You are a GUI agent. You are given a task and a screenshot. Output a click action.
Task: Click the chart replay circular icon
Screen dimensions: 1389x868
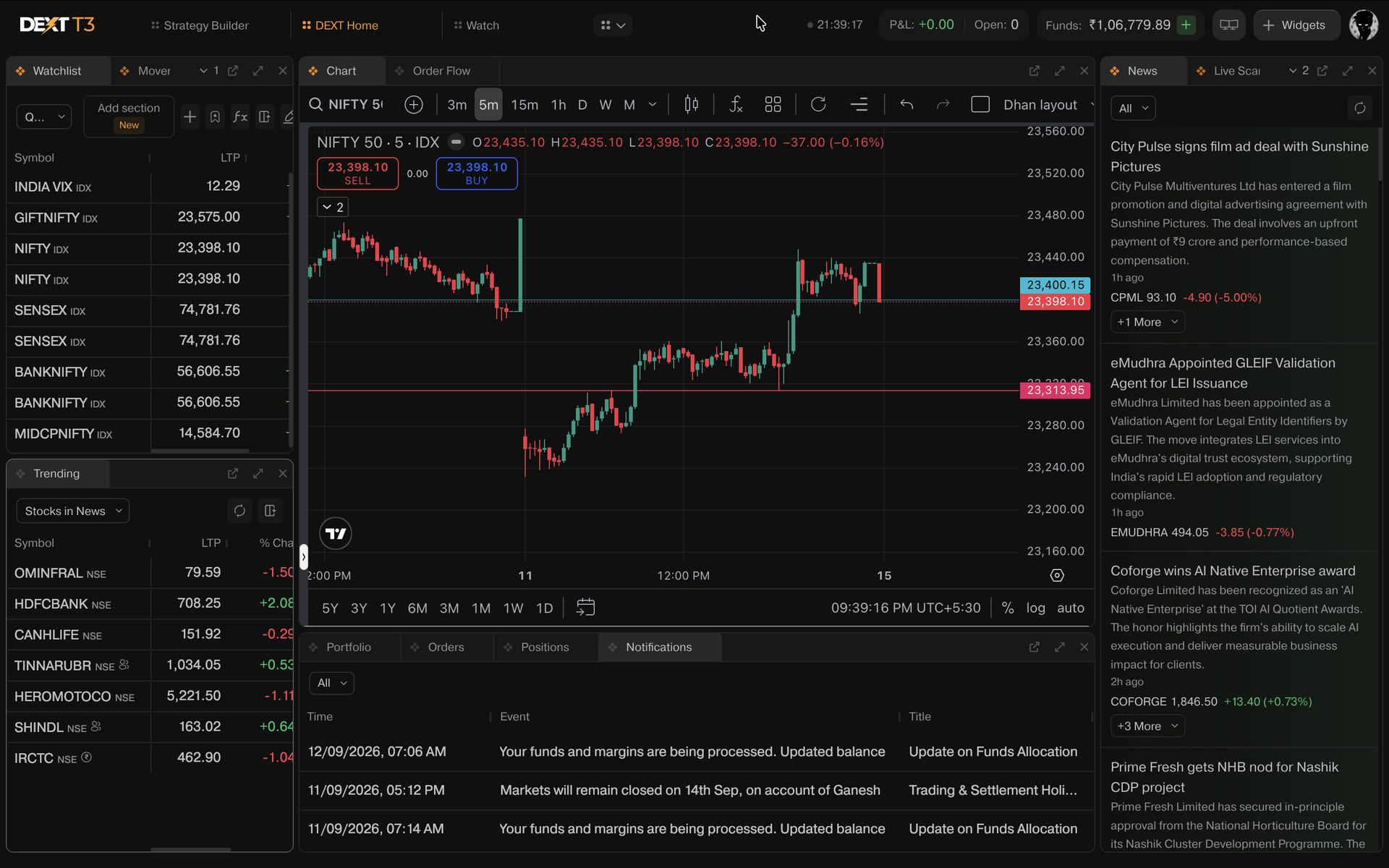coord(818,105)
